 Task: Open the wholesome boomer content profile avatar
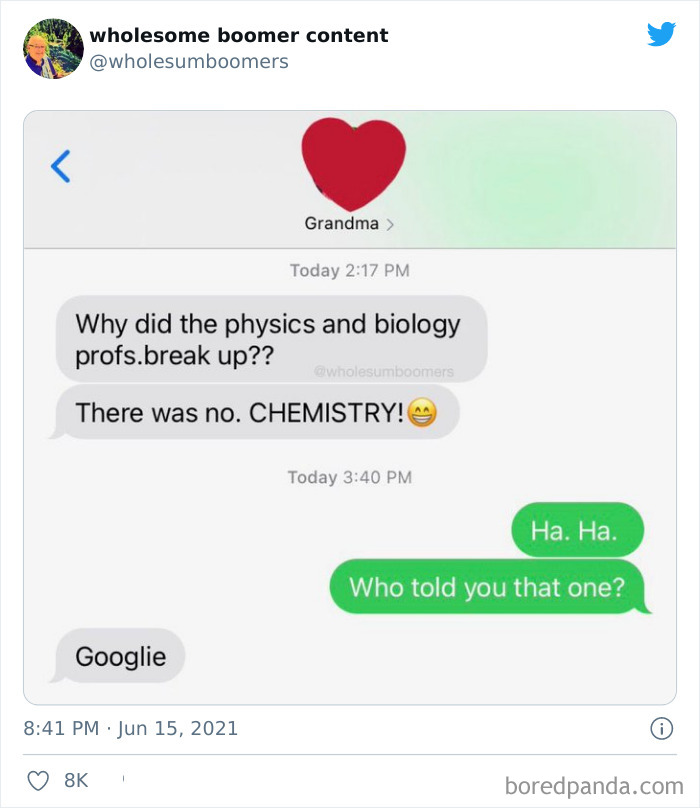(52, 43)
